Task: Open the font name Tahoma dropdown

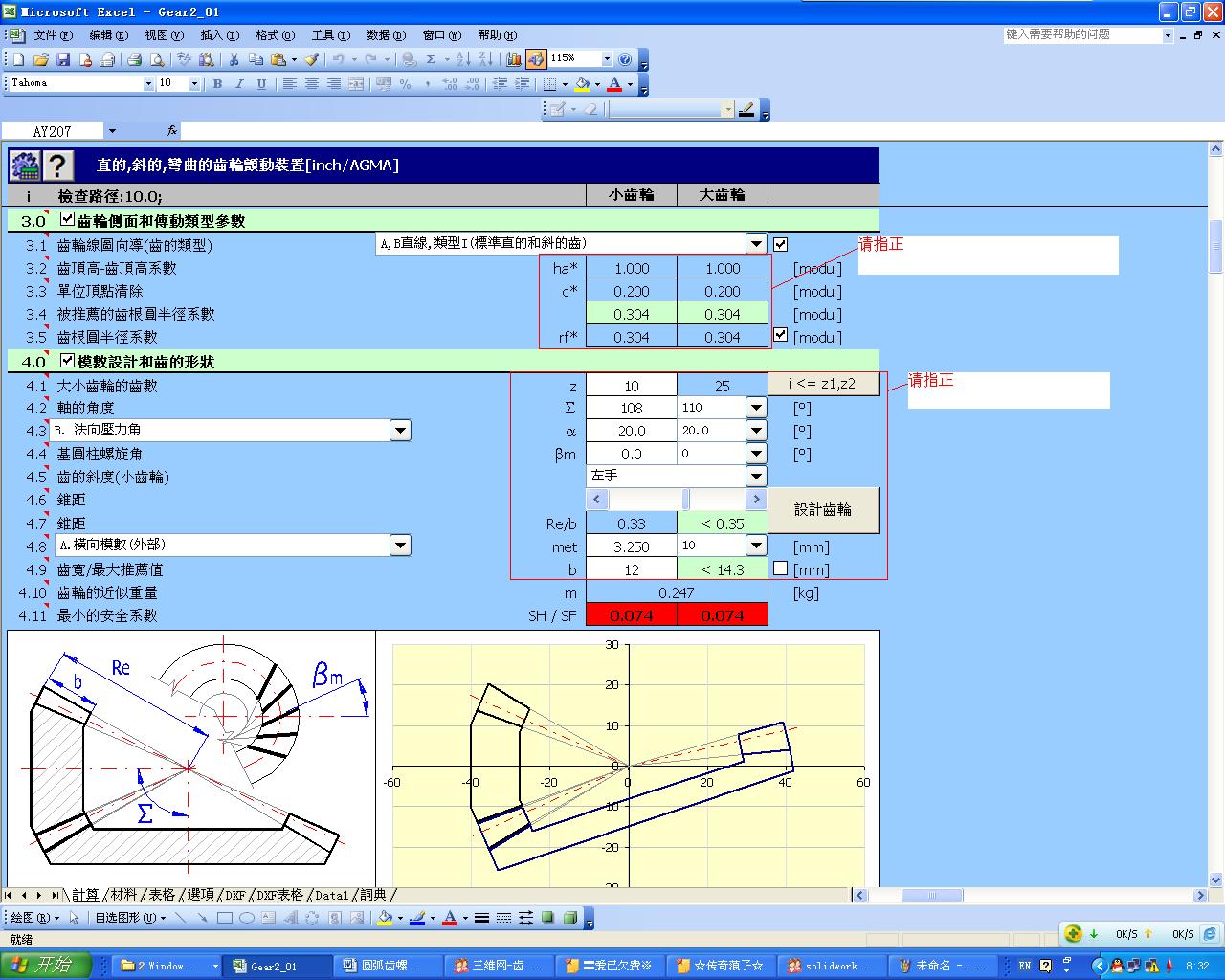Action: [x=148, y=84]
